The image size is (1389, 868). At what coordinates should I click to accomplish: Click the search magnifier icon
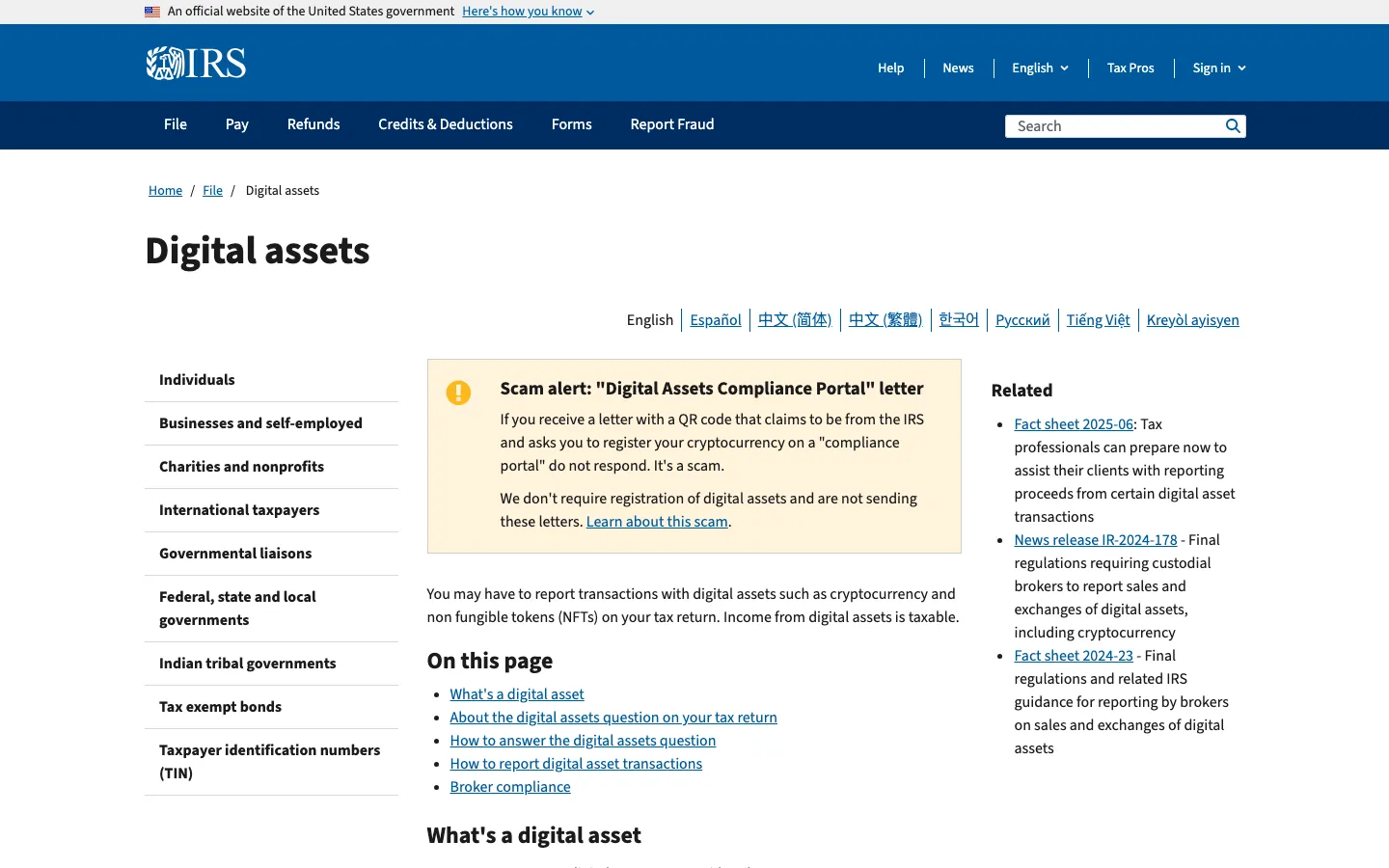point(1233,126)
